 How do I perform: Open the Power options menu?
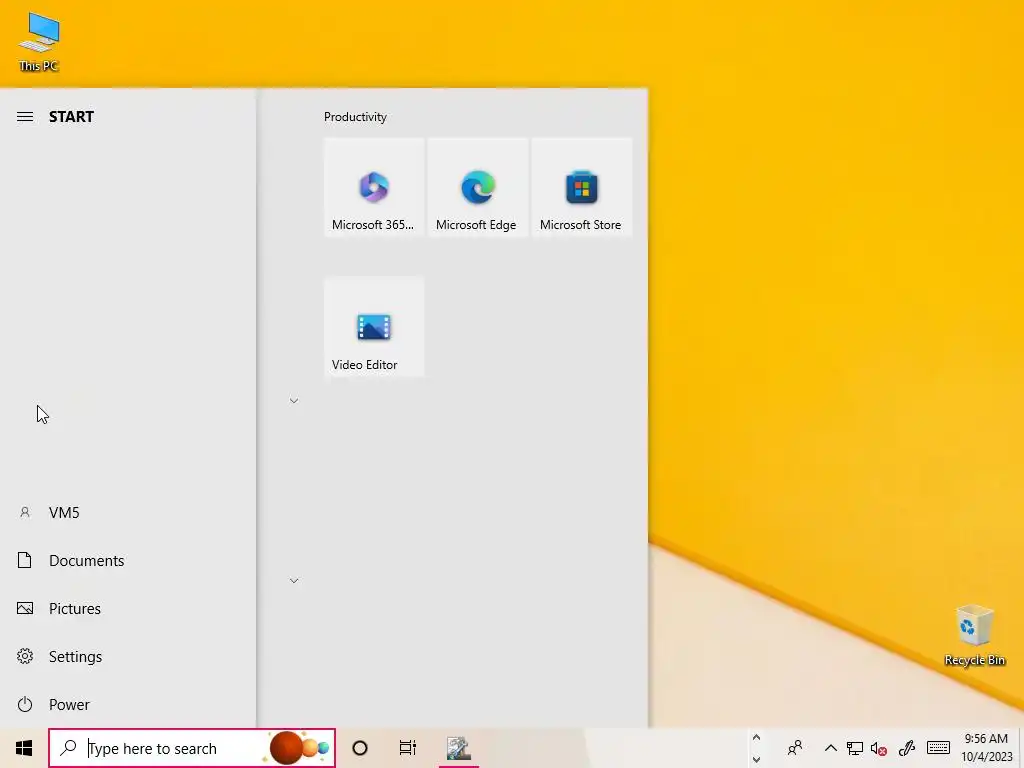tap(128, 705)
